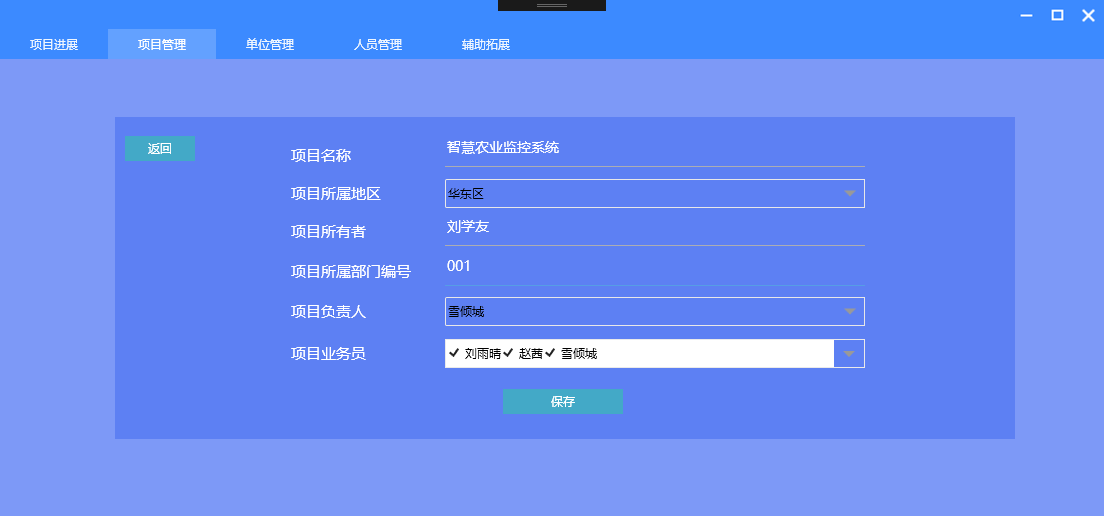The image size is (1104, 516).
Task: Click the 项目业务员 label
Action: 328,353
